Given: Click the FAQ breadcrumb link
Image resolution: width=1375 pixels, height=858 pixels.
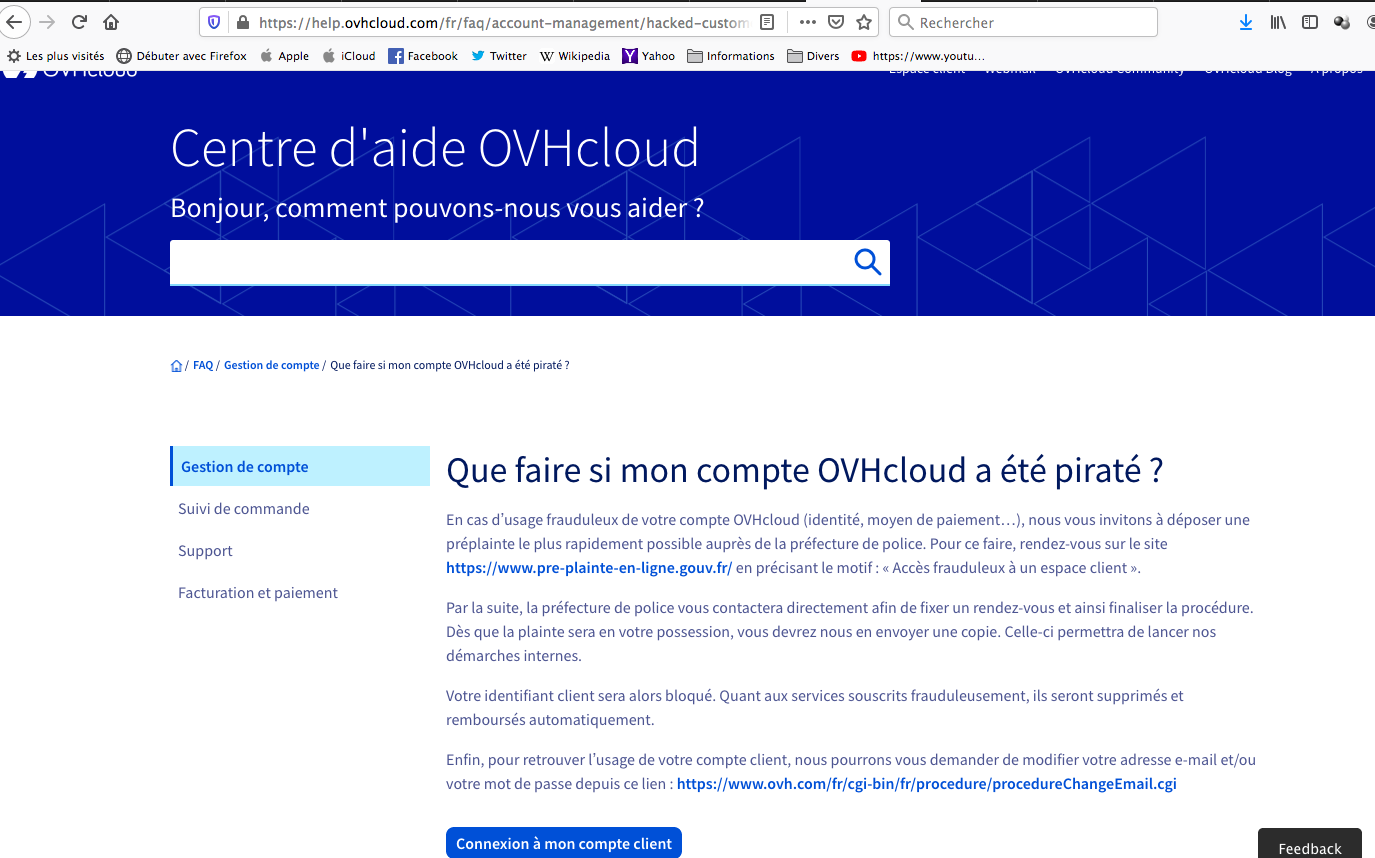Looking at the screenshot, I should pyautogui.click(x=203, y=365).
